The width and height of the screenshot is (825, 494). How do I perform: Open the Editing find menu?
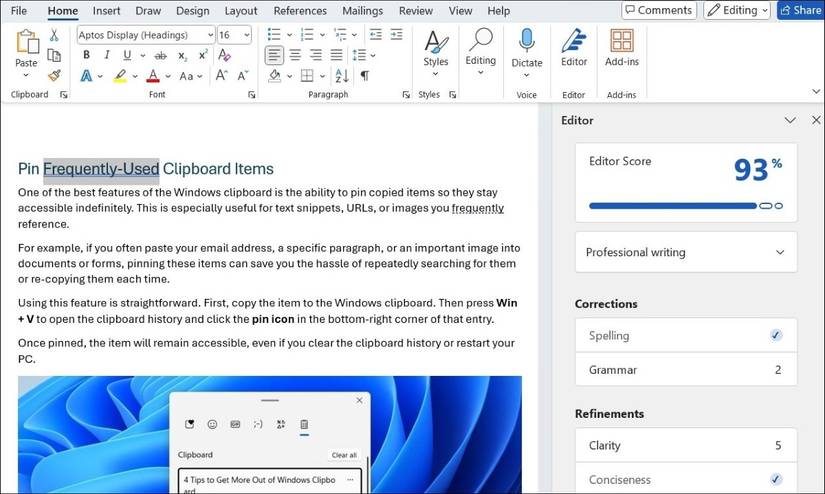click(x=480, y=52)
